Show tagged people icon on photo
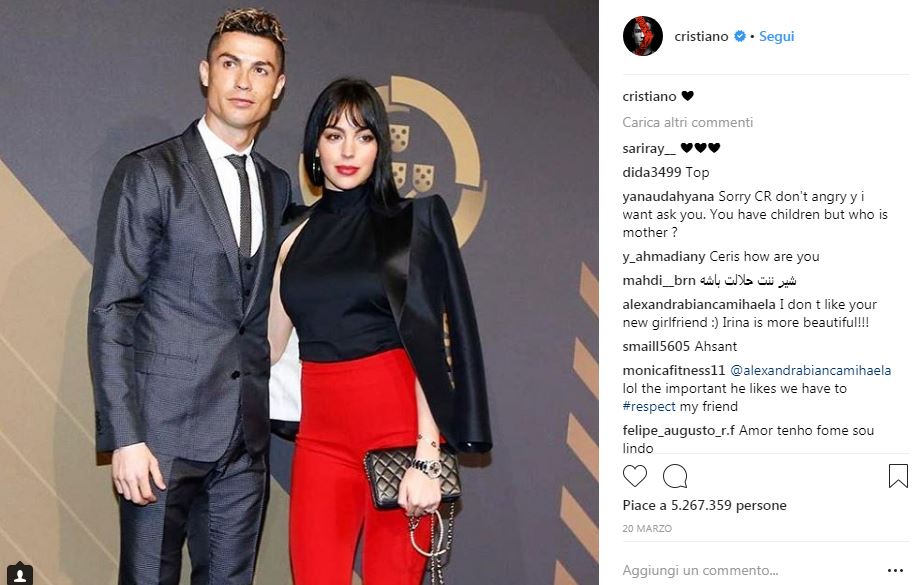The image size is (917, 585). click(20, 574)
